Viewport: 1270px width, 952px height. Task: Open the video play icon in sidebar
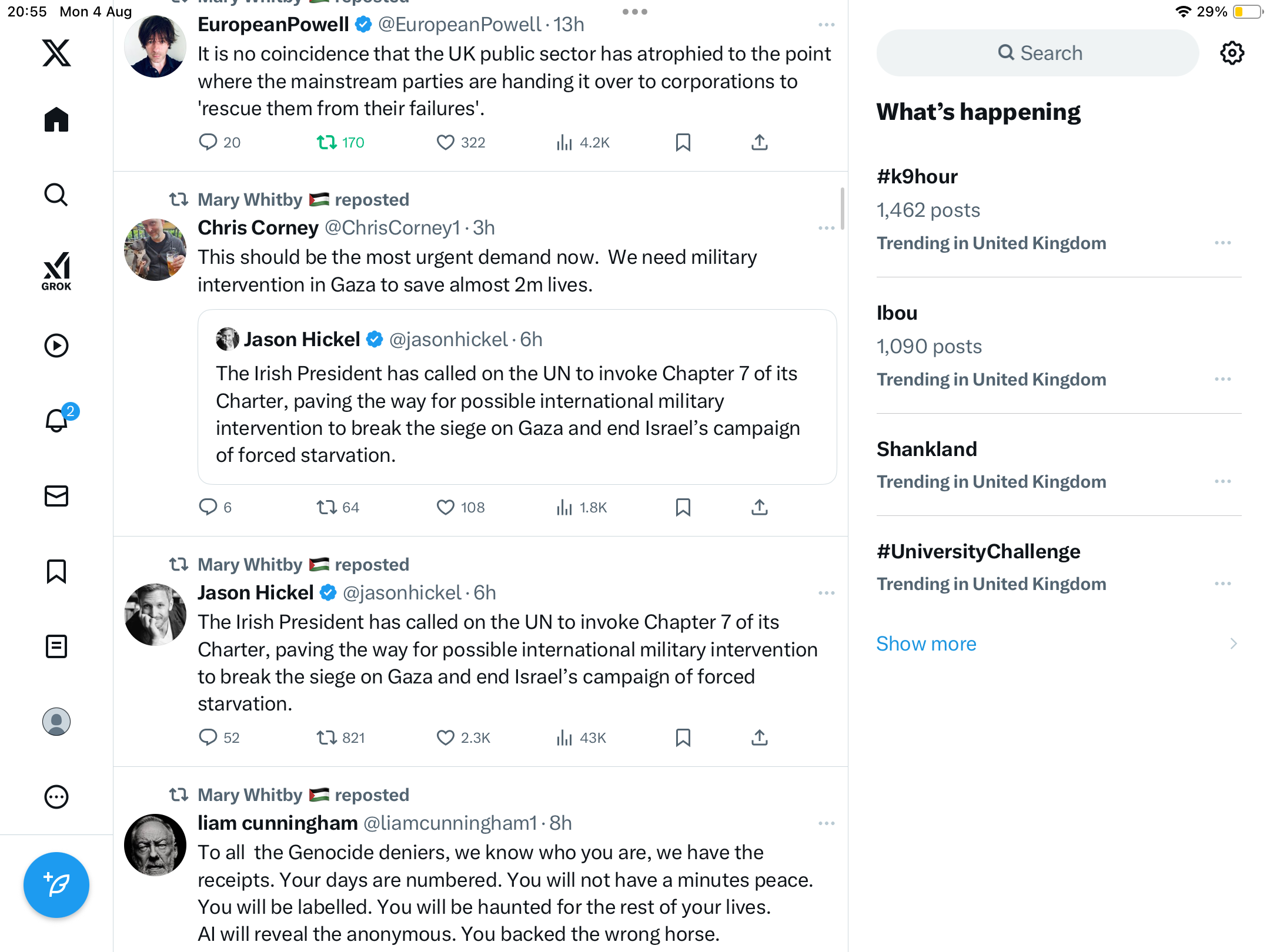(56, 346)
